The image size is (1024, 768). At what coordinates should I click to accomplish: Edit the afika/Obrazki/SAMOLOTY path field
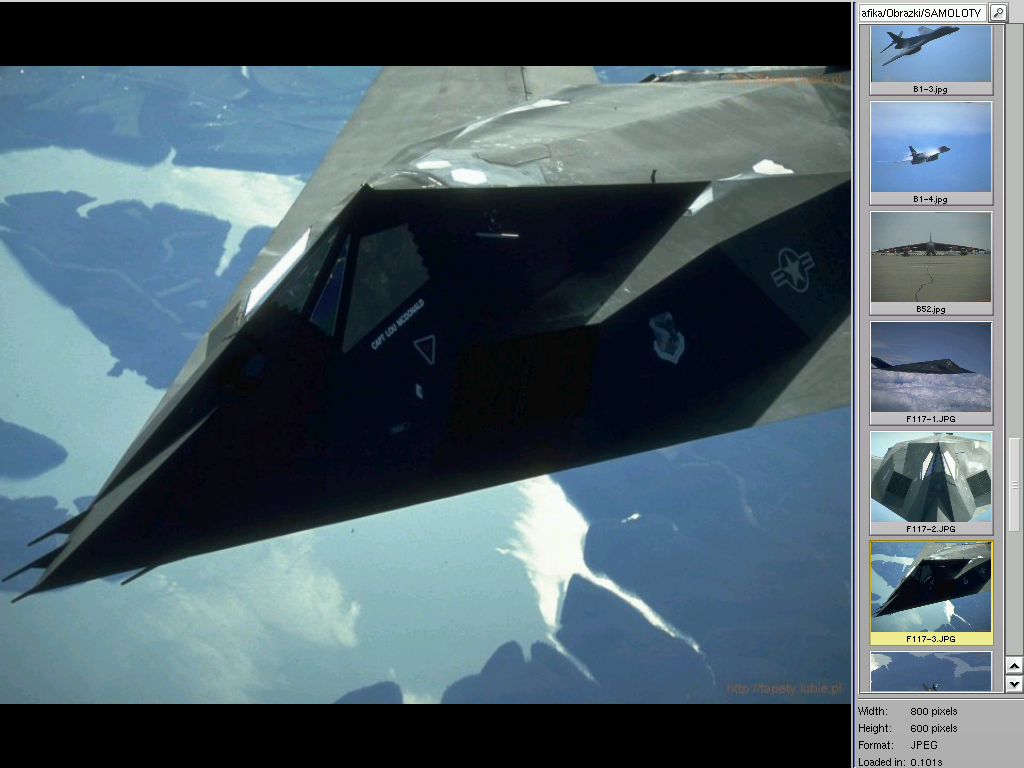(922, 12)
